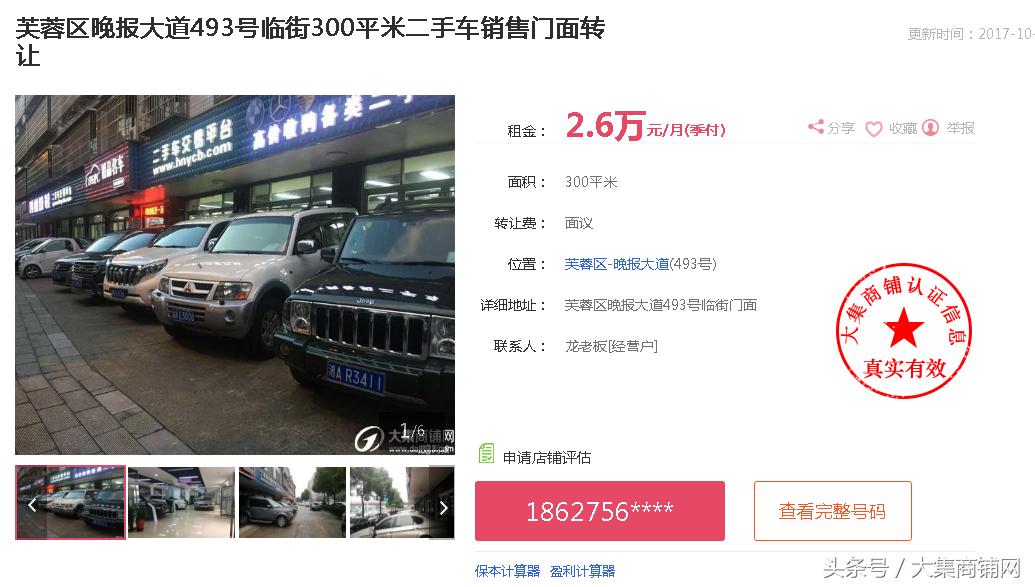Open 申请店铺评估 link

tap(547, 458)
